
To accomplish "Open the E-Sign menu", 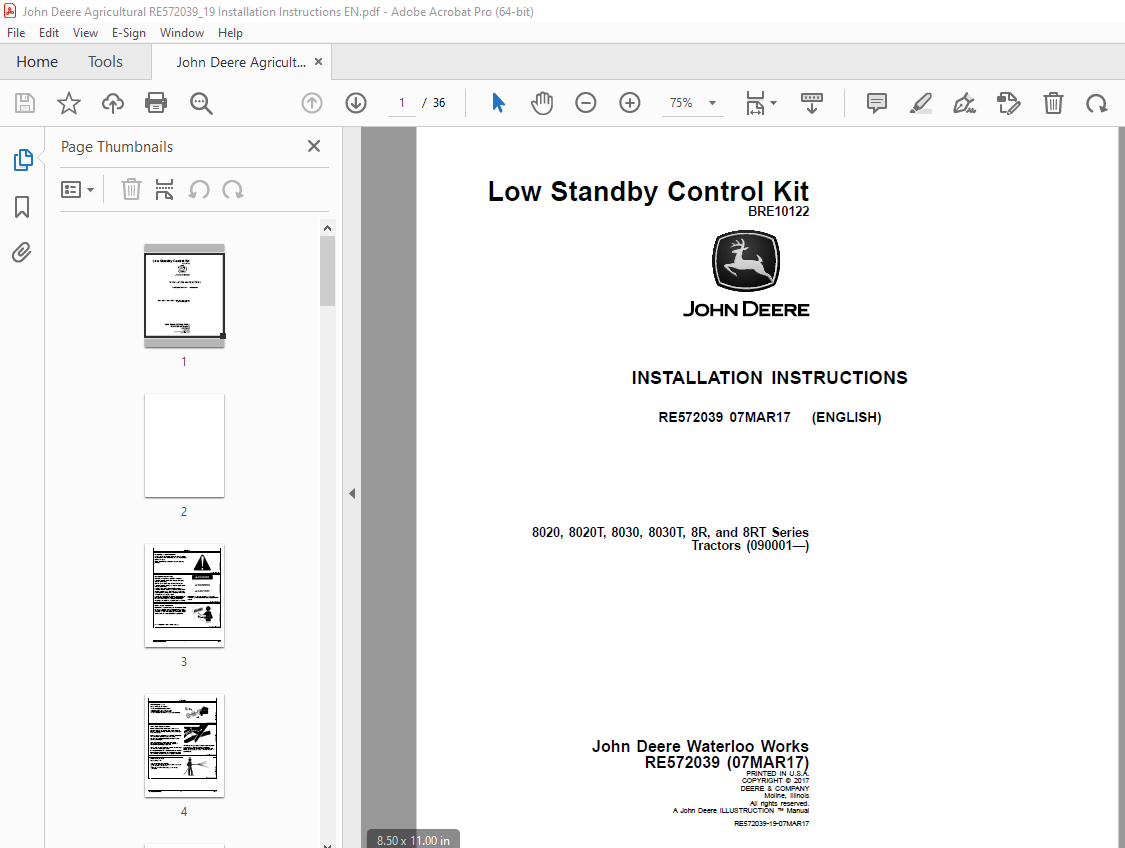I will click(x=128, y=33).
